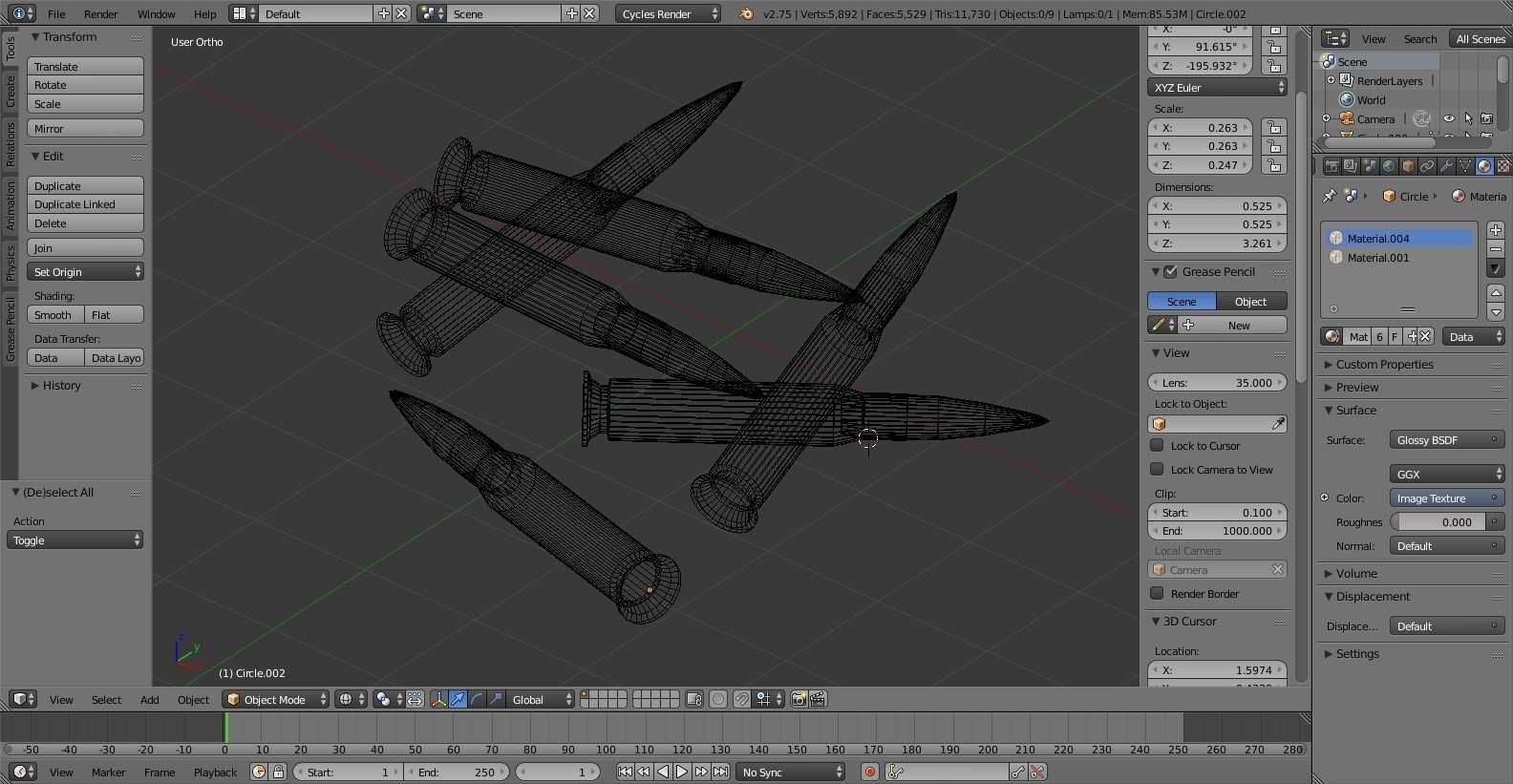This screenshot has height=784, width=1513.
Task: Click New grease pencil layer button
Action: 1233,326
